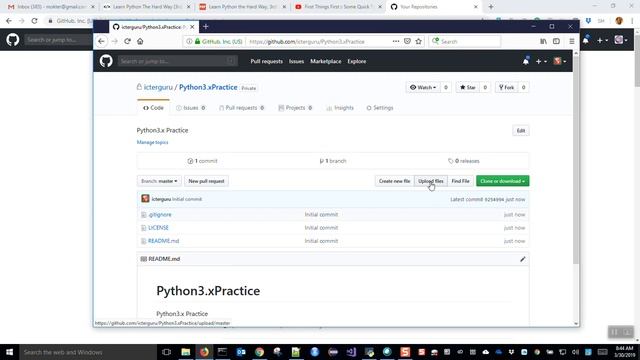Open README.md file link in file list

click(x=163, y=241)
